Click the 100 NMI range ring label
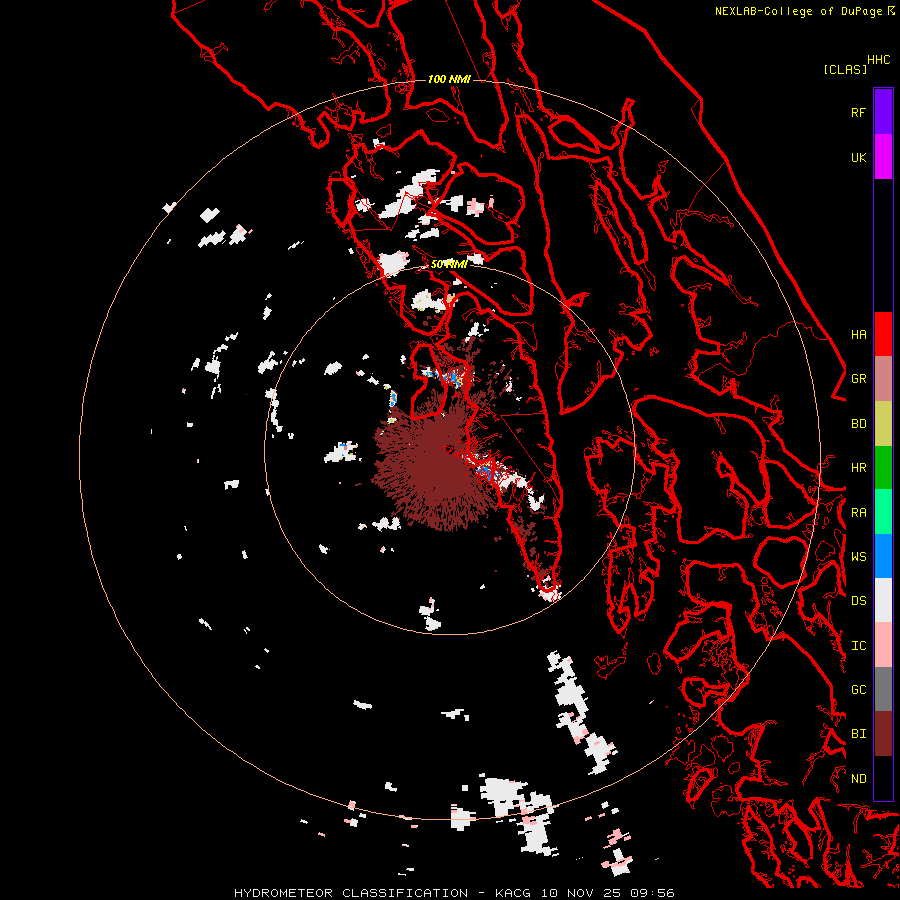The image size is (900, 900). coord(449,79)
